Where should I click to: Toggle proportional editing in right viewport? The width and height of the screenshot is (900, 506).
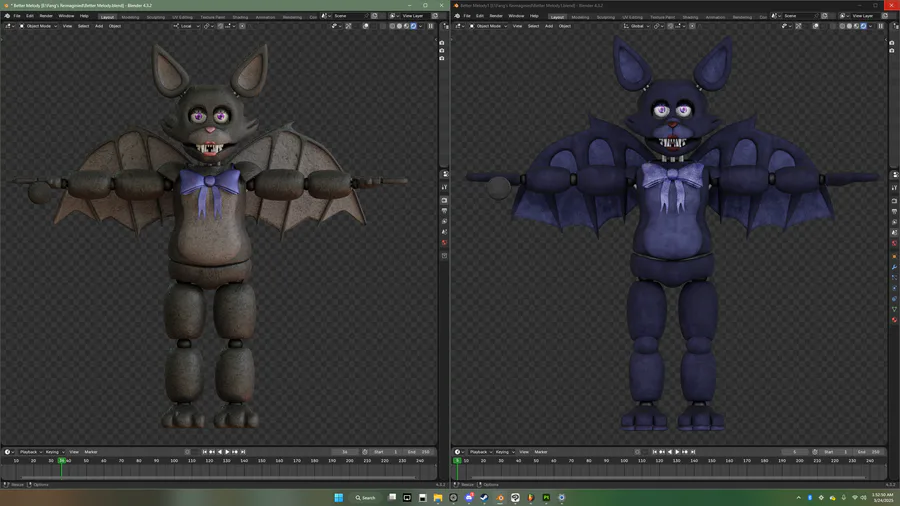point(692,26)
